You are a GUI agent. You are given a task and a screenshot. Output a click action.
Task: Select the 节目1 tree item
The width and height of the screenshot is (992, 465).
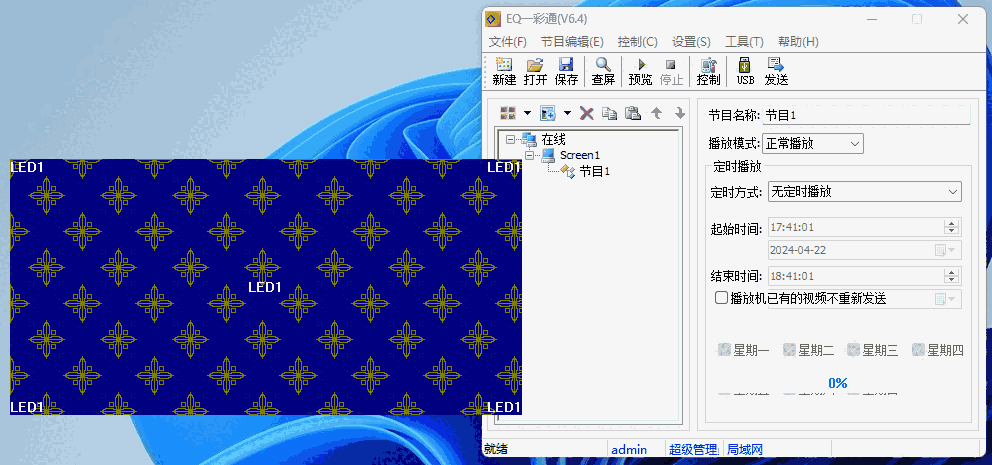point(595,171)
